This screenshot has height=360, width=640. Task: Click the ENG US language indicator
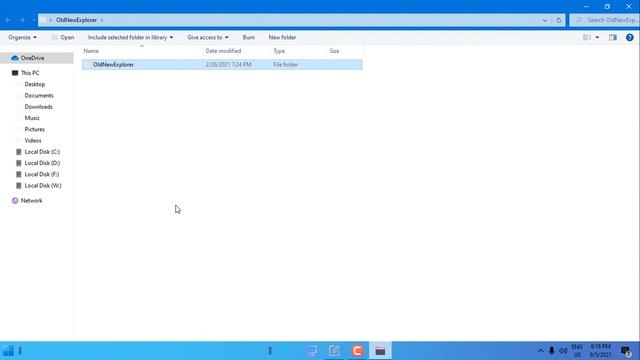(577, 351)
